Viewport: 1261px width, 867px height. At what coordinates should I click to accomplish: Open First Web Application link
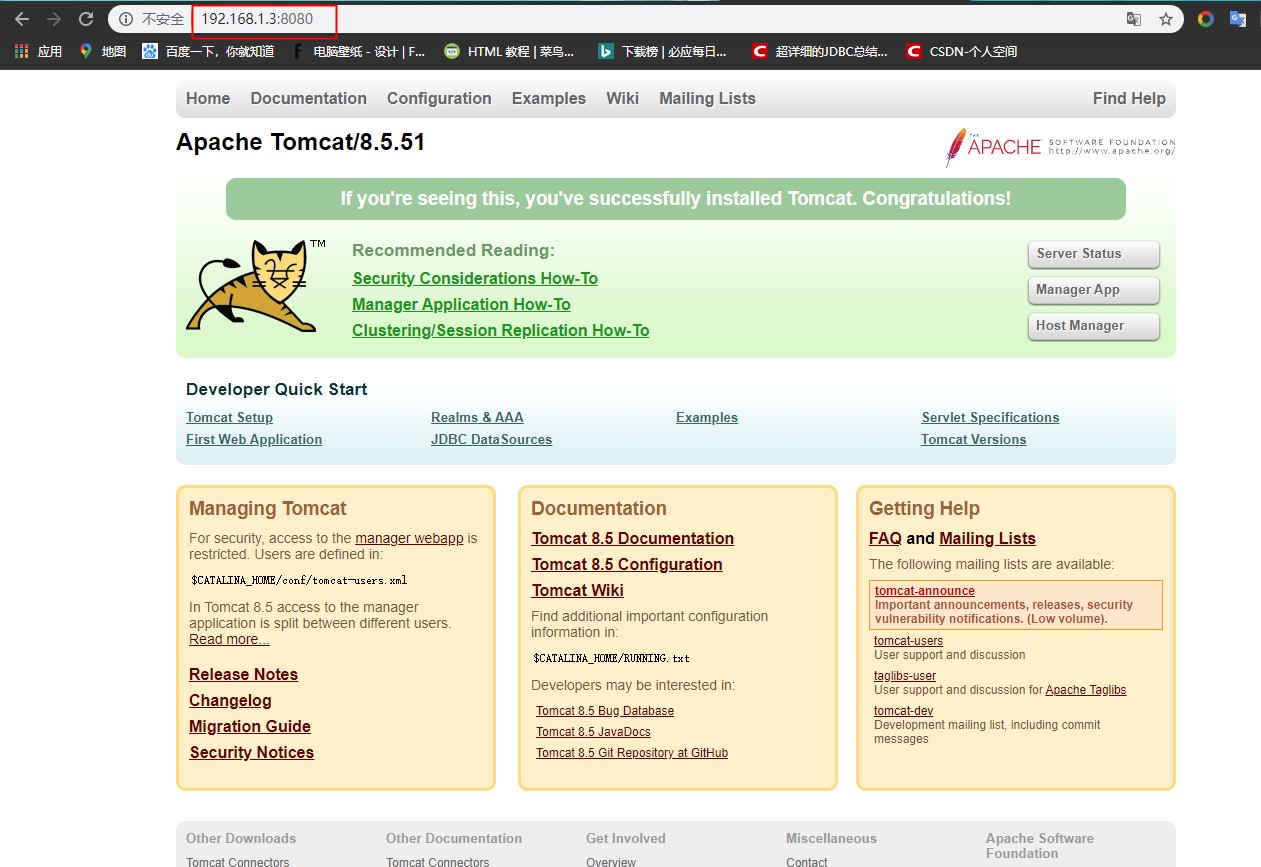[254, 439]
